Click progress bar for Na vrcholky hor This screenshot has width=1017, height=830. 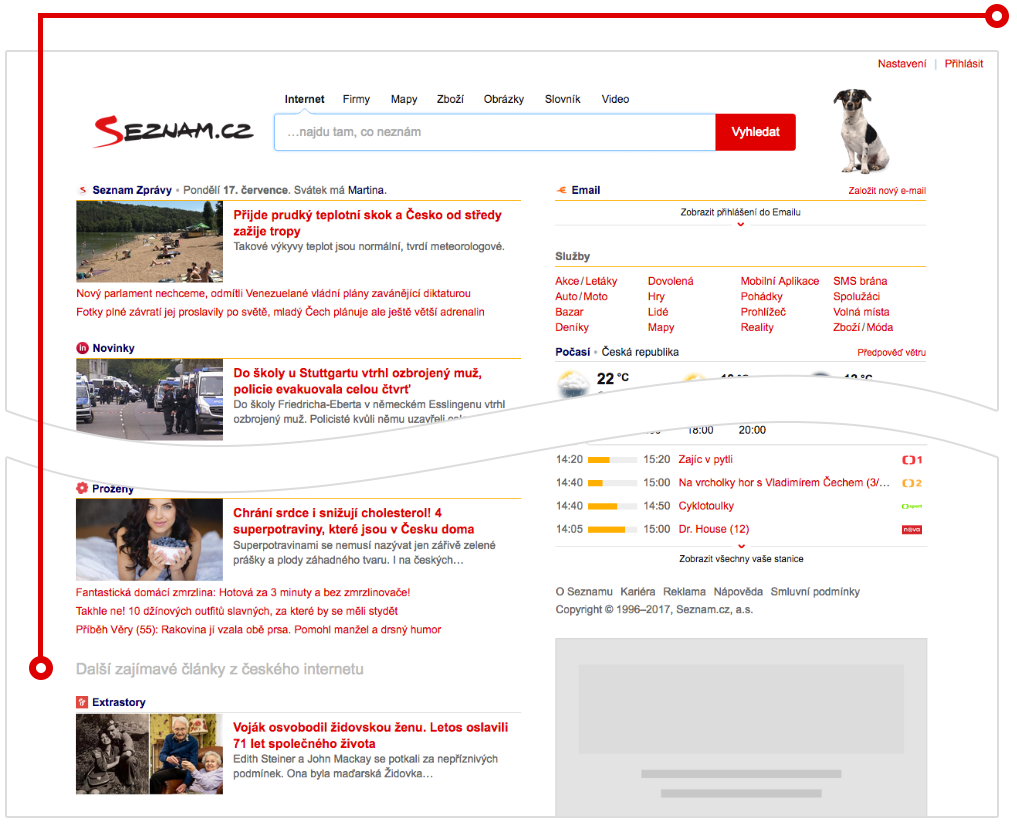(x=612, y=483)
